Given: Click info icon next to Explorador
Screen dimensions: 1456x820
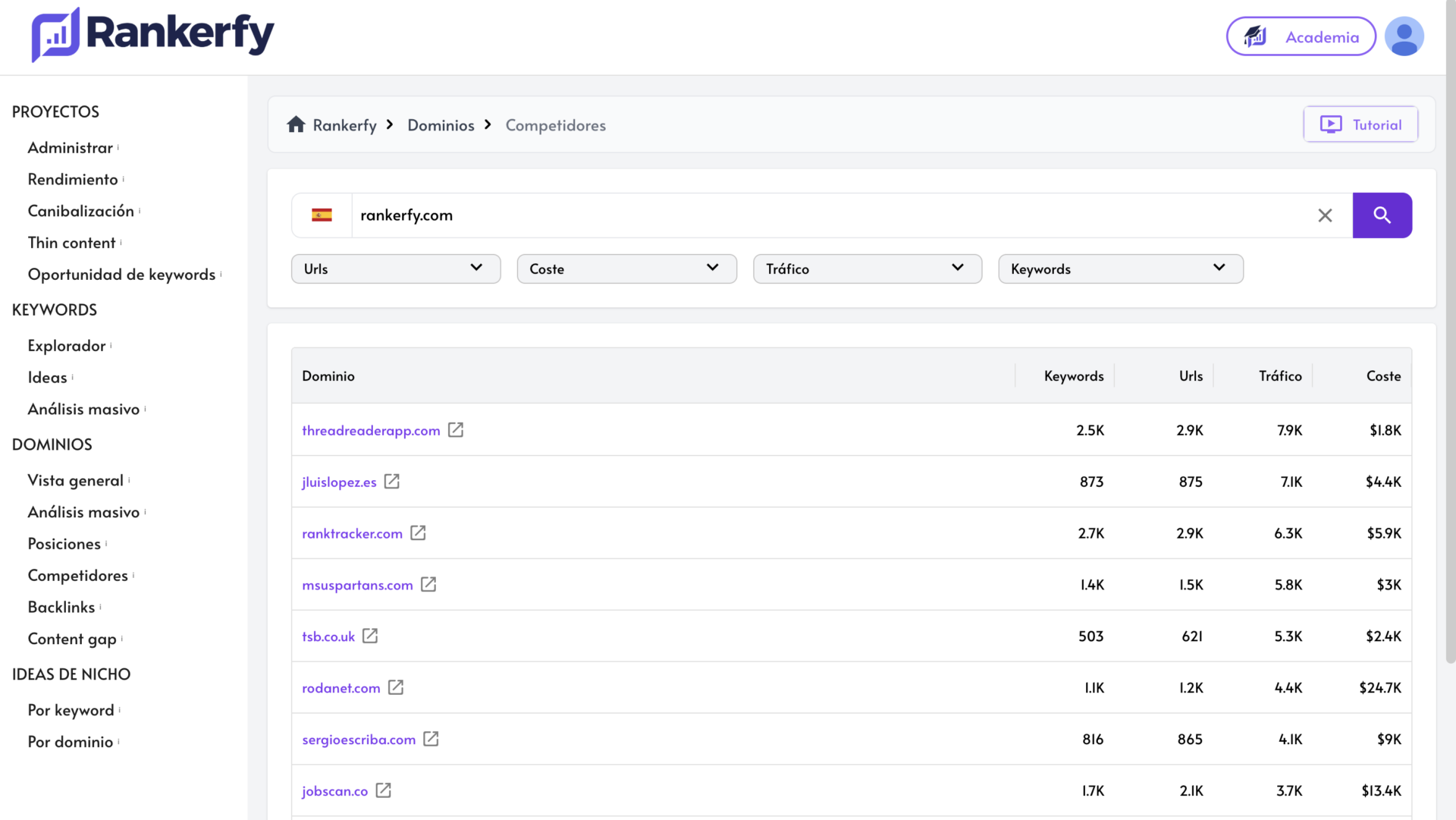Looking at the screenshot, I should point(111,345).
